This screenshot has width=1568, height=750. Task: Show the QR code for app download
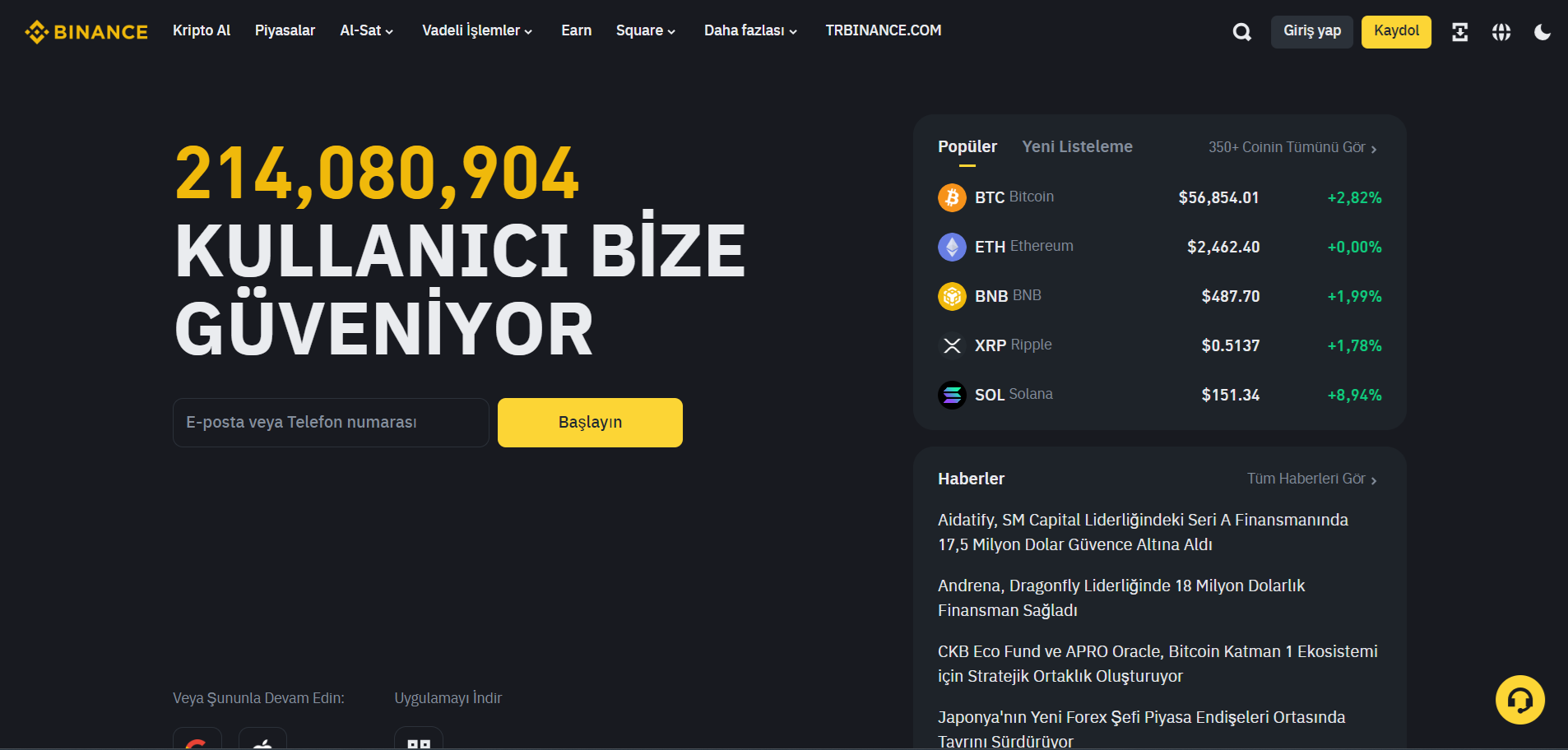tap(418, 743)
